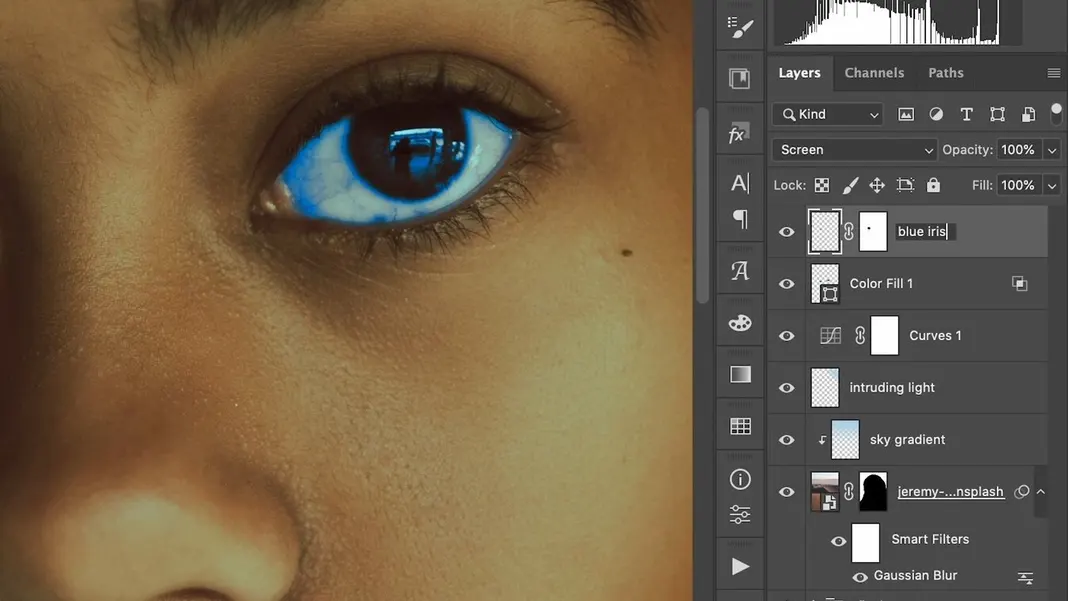This screenshot has width=1068, height=601.
Task: Select the Color Fill 1 layer name
Action: (x=881, y=283)
